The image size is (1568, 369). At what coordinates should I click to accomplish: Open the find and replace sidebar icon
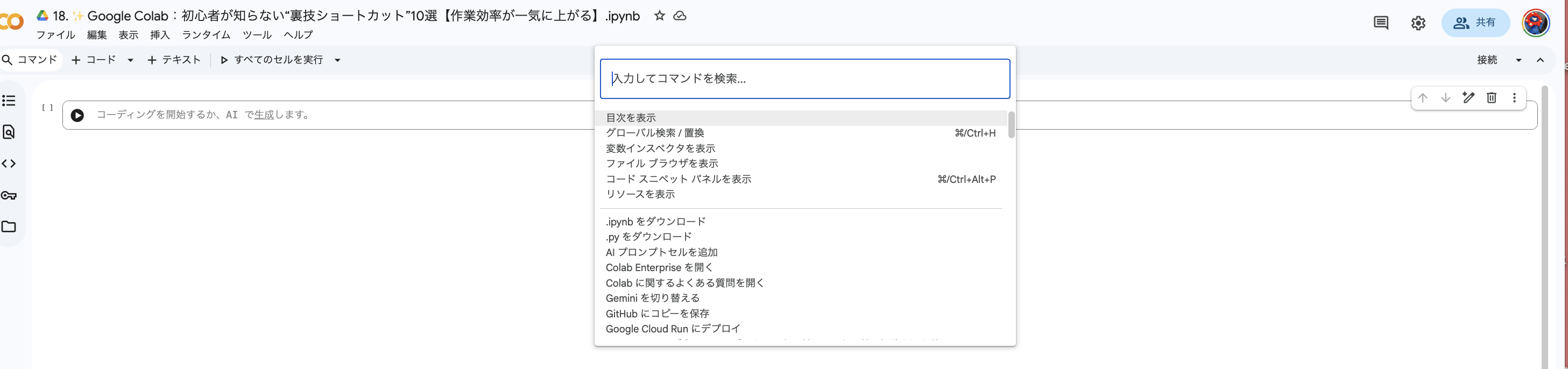pos(9,132)
